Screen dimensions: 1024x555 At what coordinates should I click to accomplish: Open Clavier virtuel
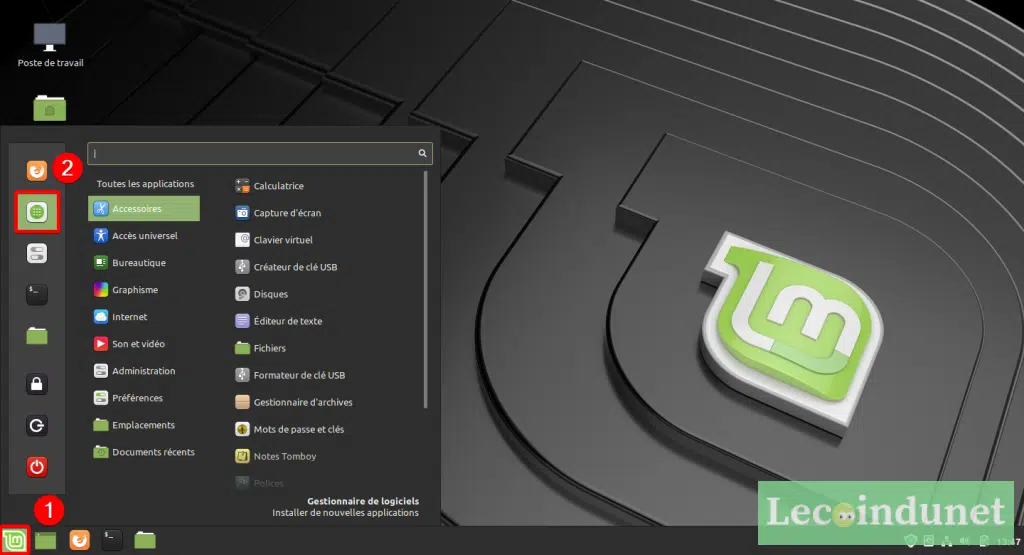[274, 240]
